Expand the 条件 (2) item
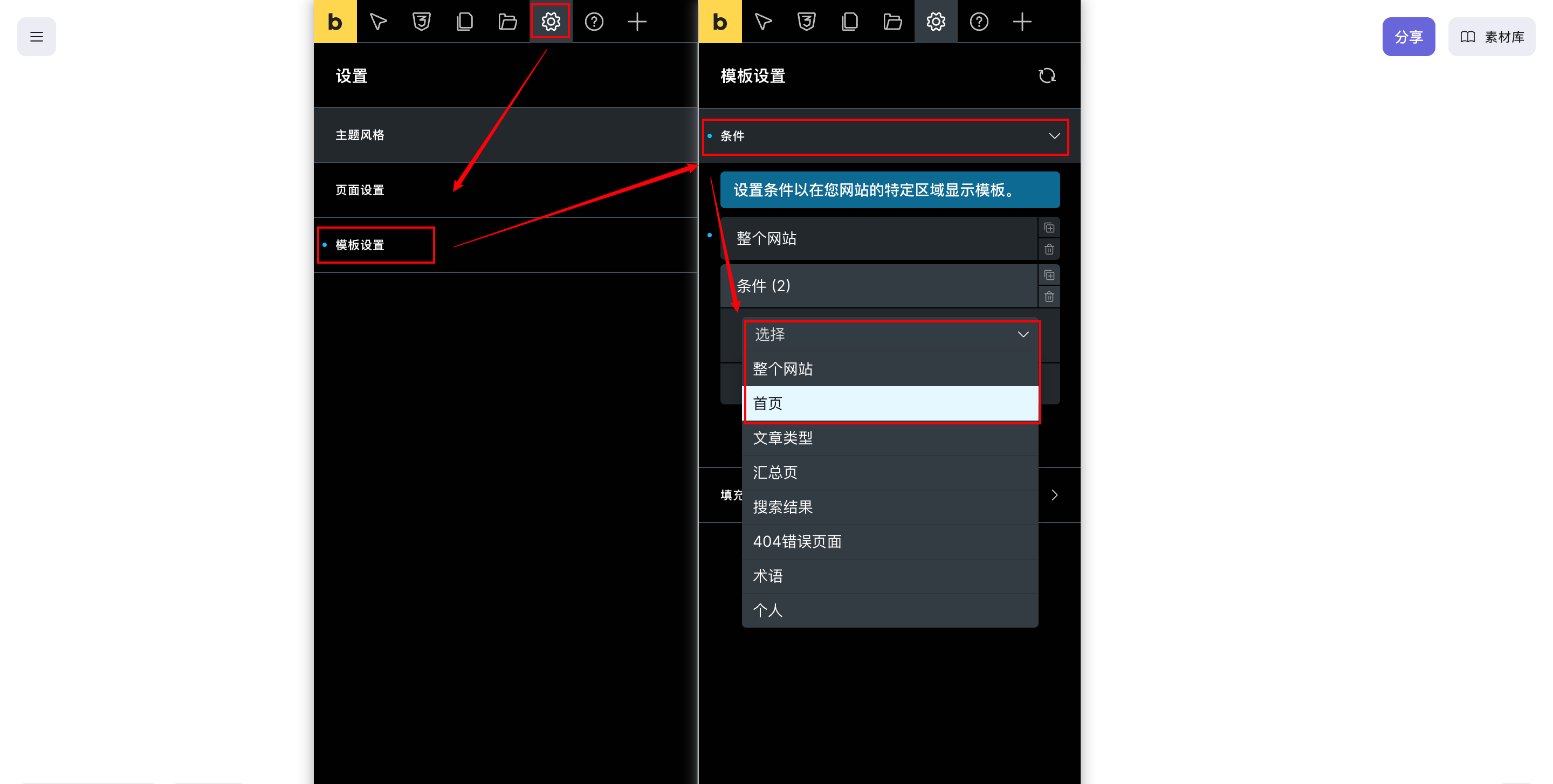 [879, 286]
